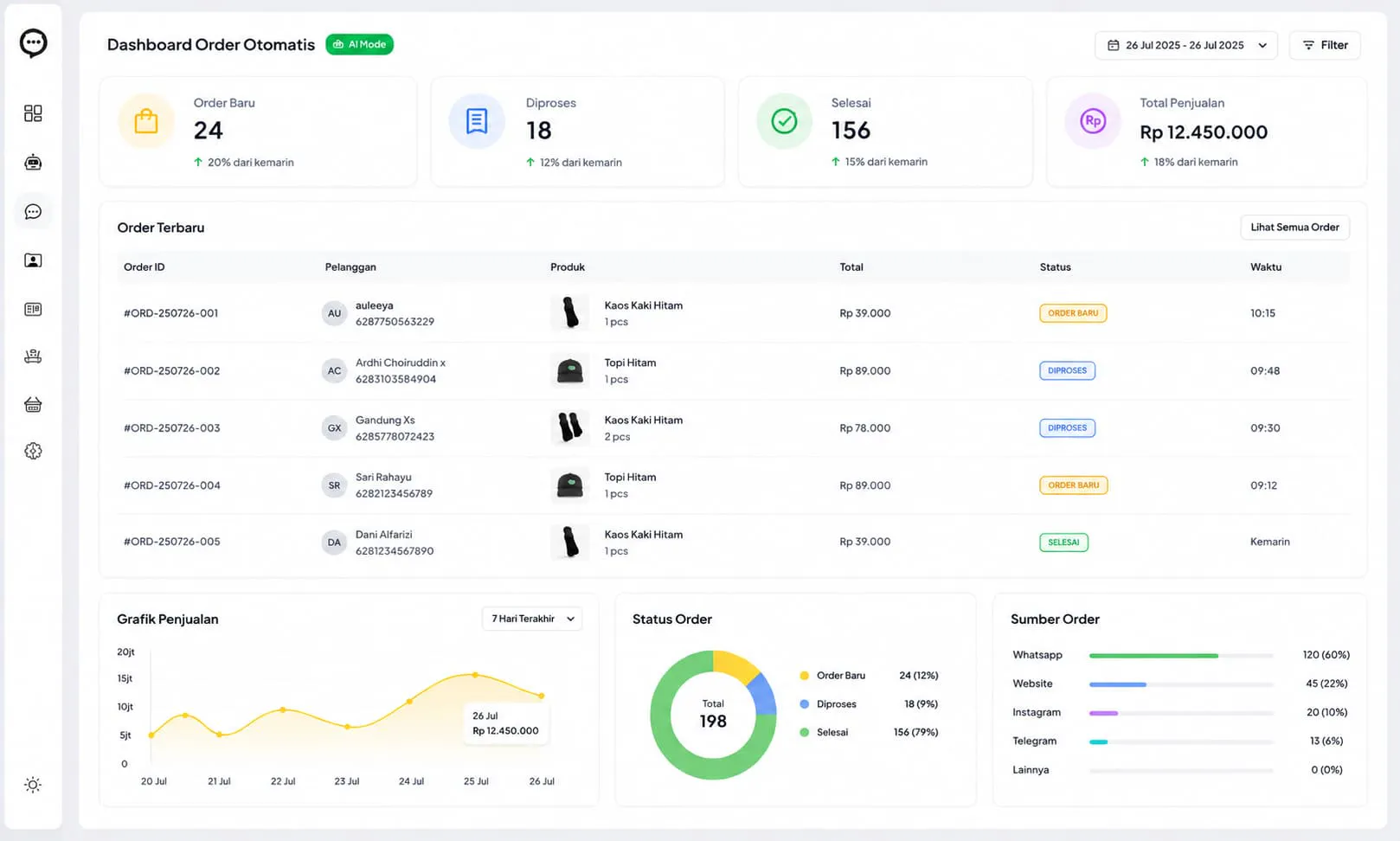Open the stacked orders icon in sidebar

33,356
